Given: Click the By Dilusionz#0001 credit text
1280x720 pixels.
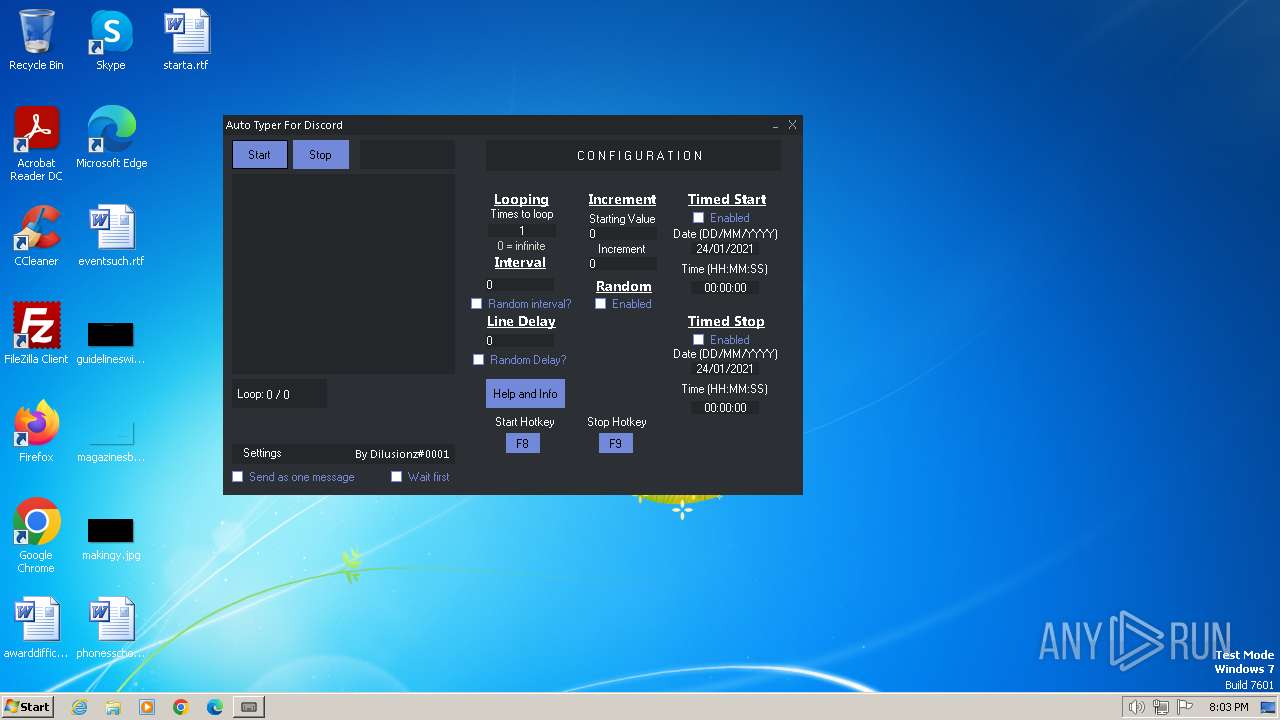Looking at the screenshot, I should coord(402,454).
